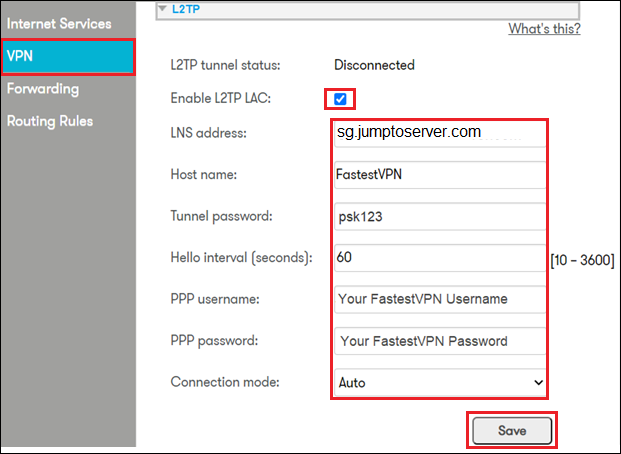Collapse the L2TP section triangle

click(162, 8)
